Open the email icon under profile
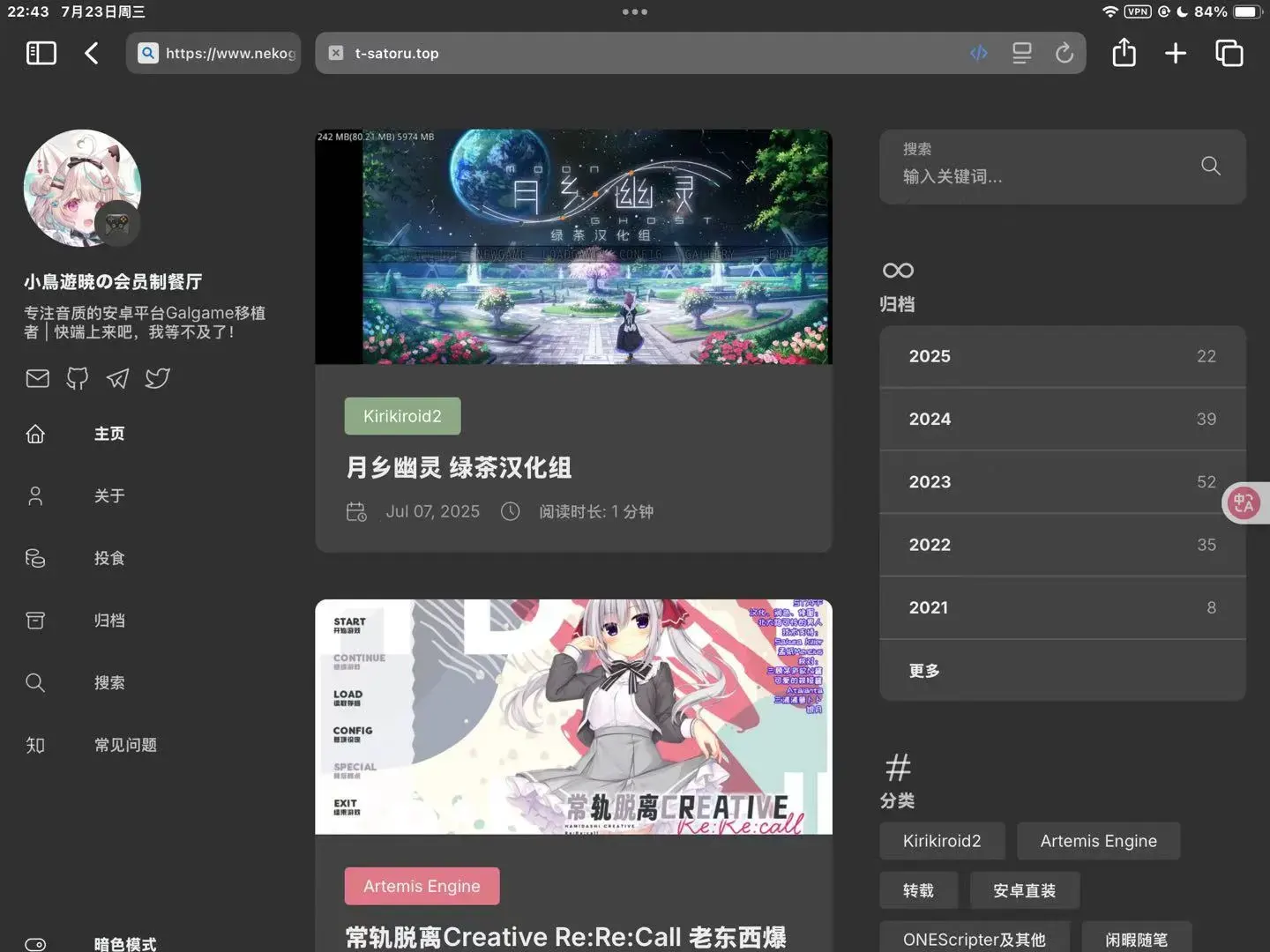1270x952 pixels. tap(38, 378)
